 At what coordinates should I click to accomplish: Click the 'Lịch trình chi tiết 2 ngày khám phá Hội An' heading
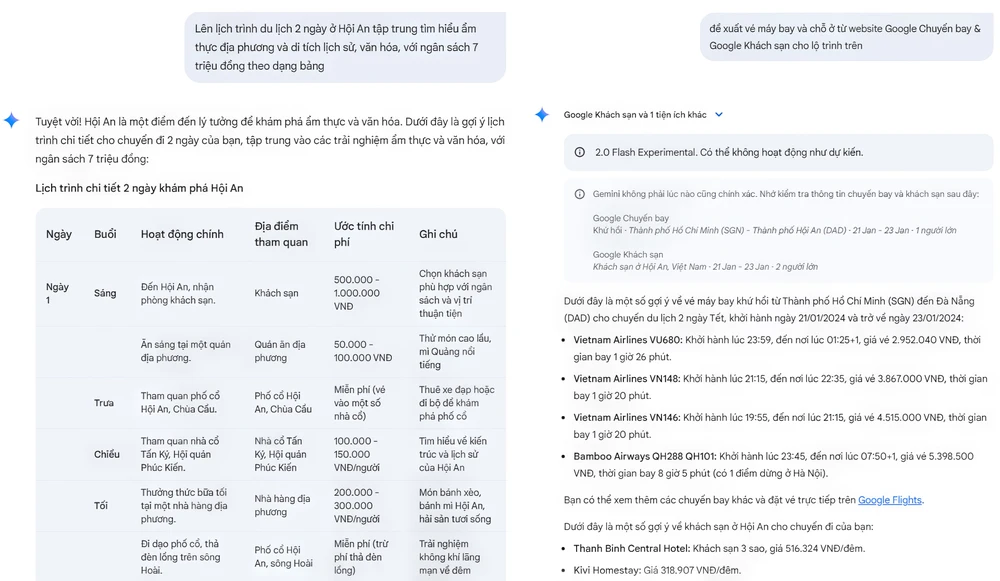(139, 188)
